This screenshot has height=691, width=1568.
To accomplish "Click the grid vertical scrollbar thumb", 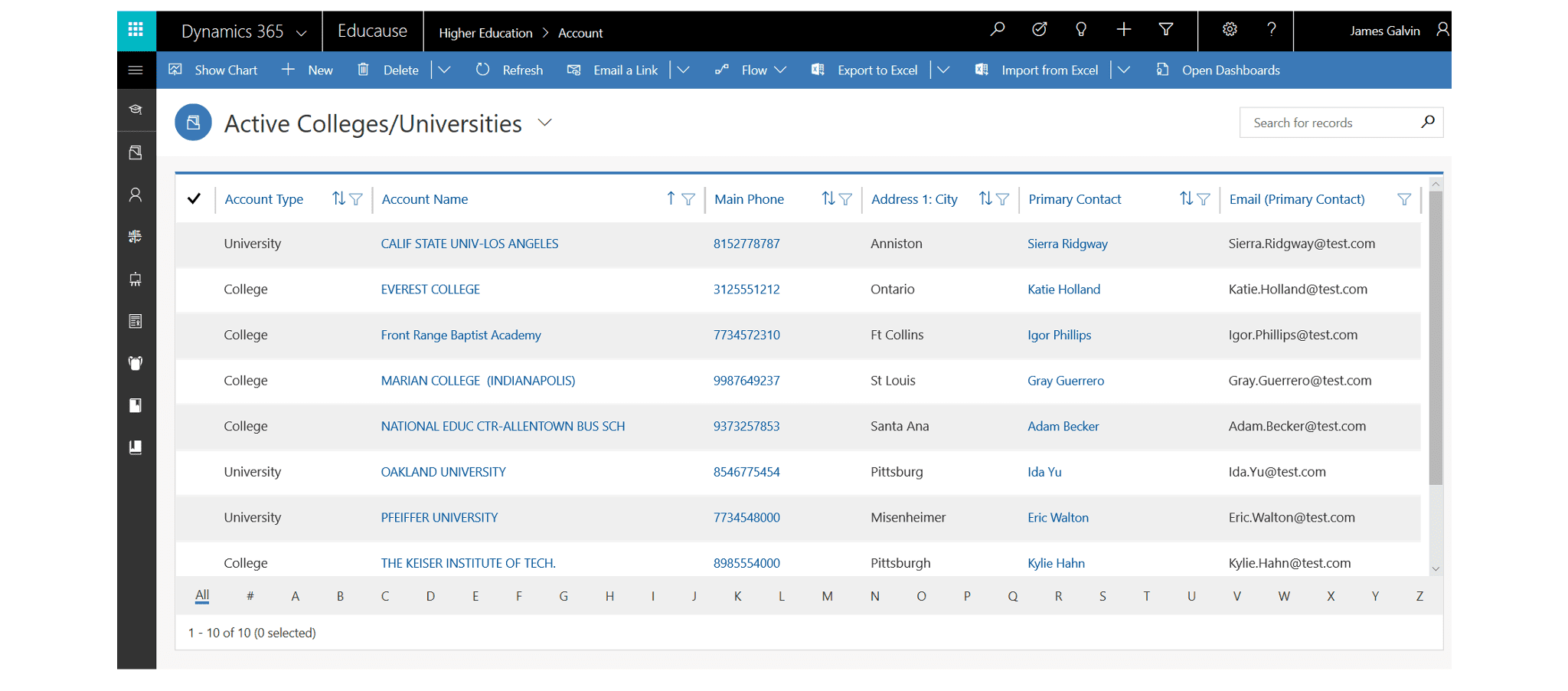I will (1436, 337).
